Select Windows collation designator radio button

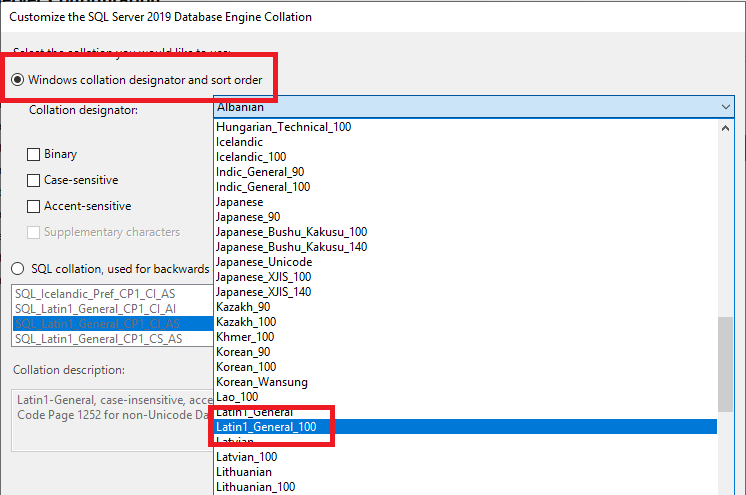tap(18, 79)
